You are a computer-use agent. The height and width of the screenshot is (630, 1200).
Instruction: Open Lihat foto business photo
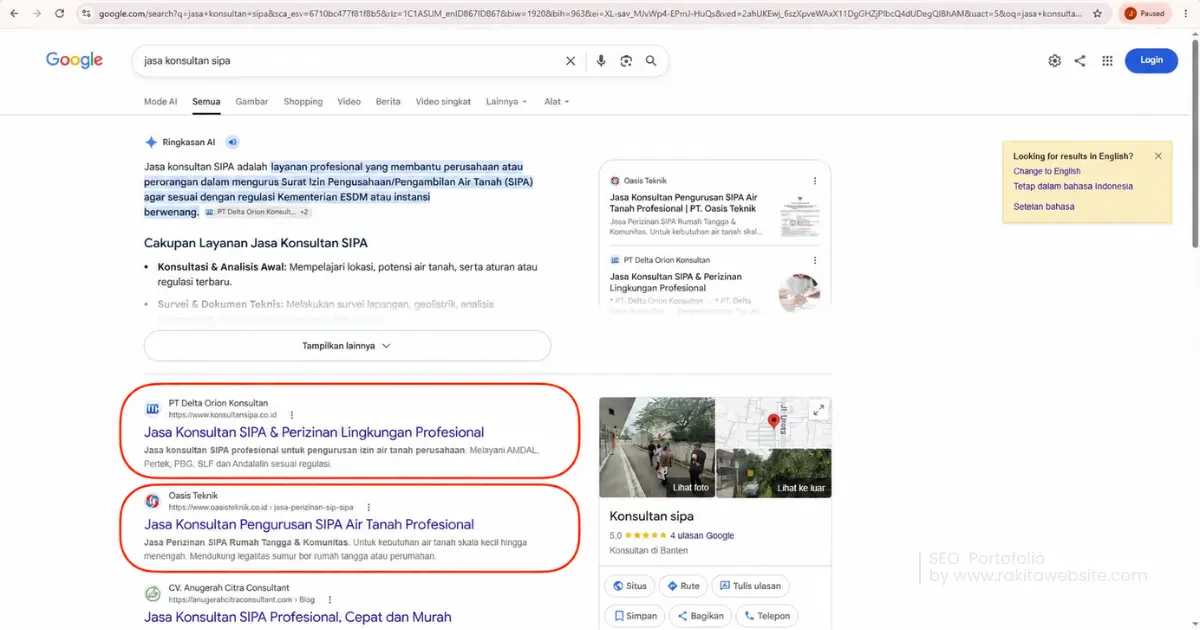[x=657, y=447]
